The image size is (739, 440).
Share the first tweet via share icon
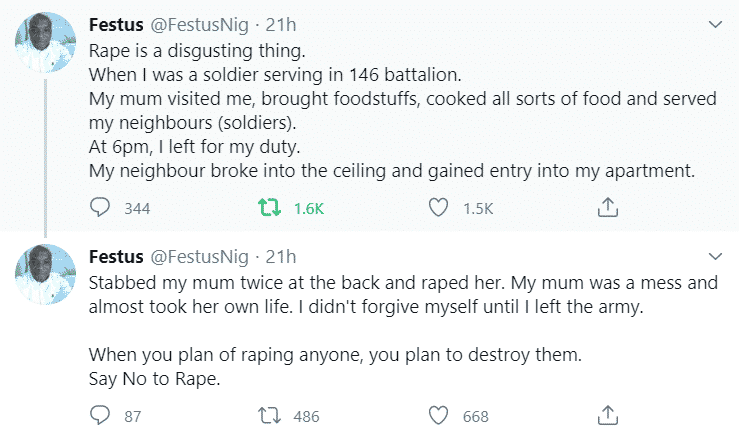606,208
